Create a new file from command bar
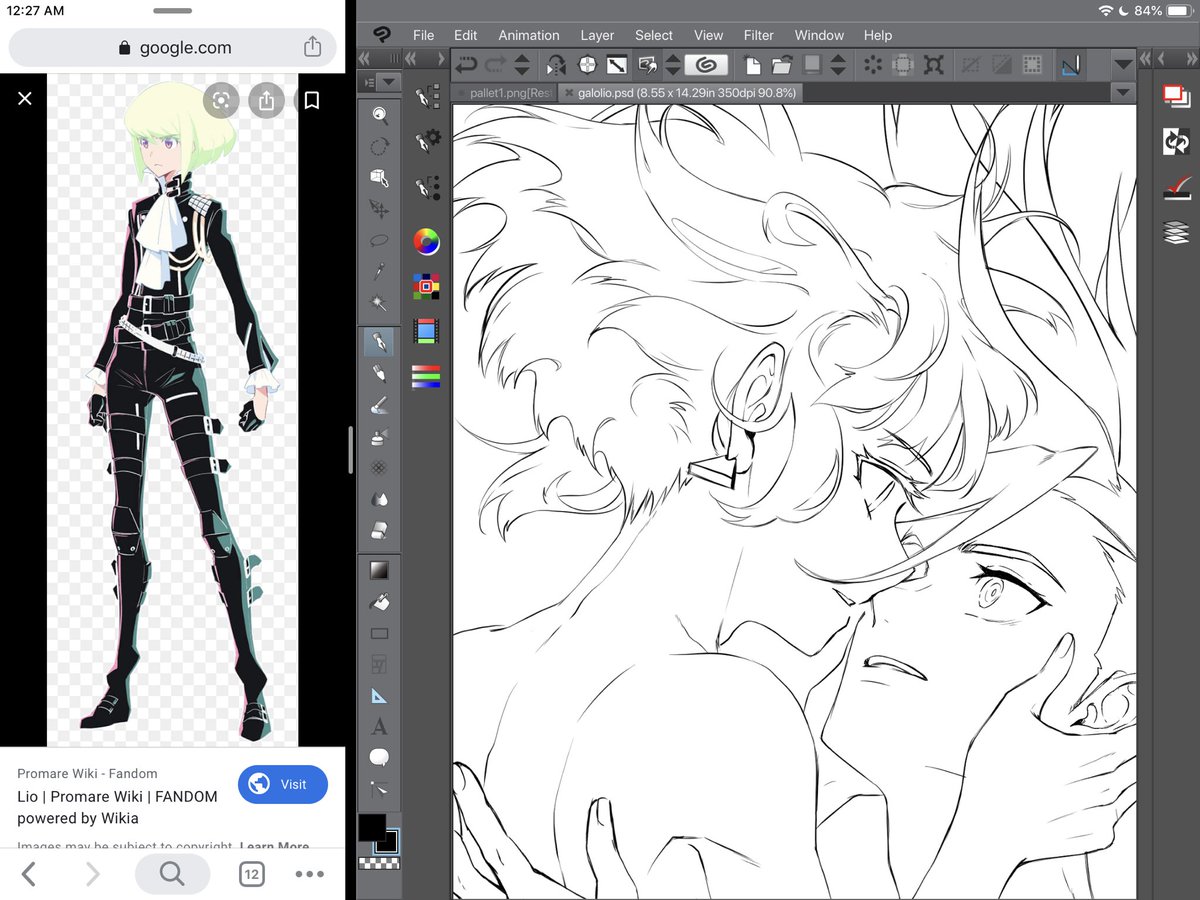 (x=752, y=65)
